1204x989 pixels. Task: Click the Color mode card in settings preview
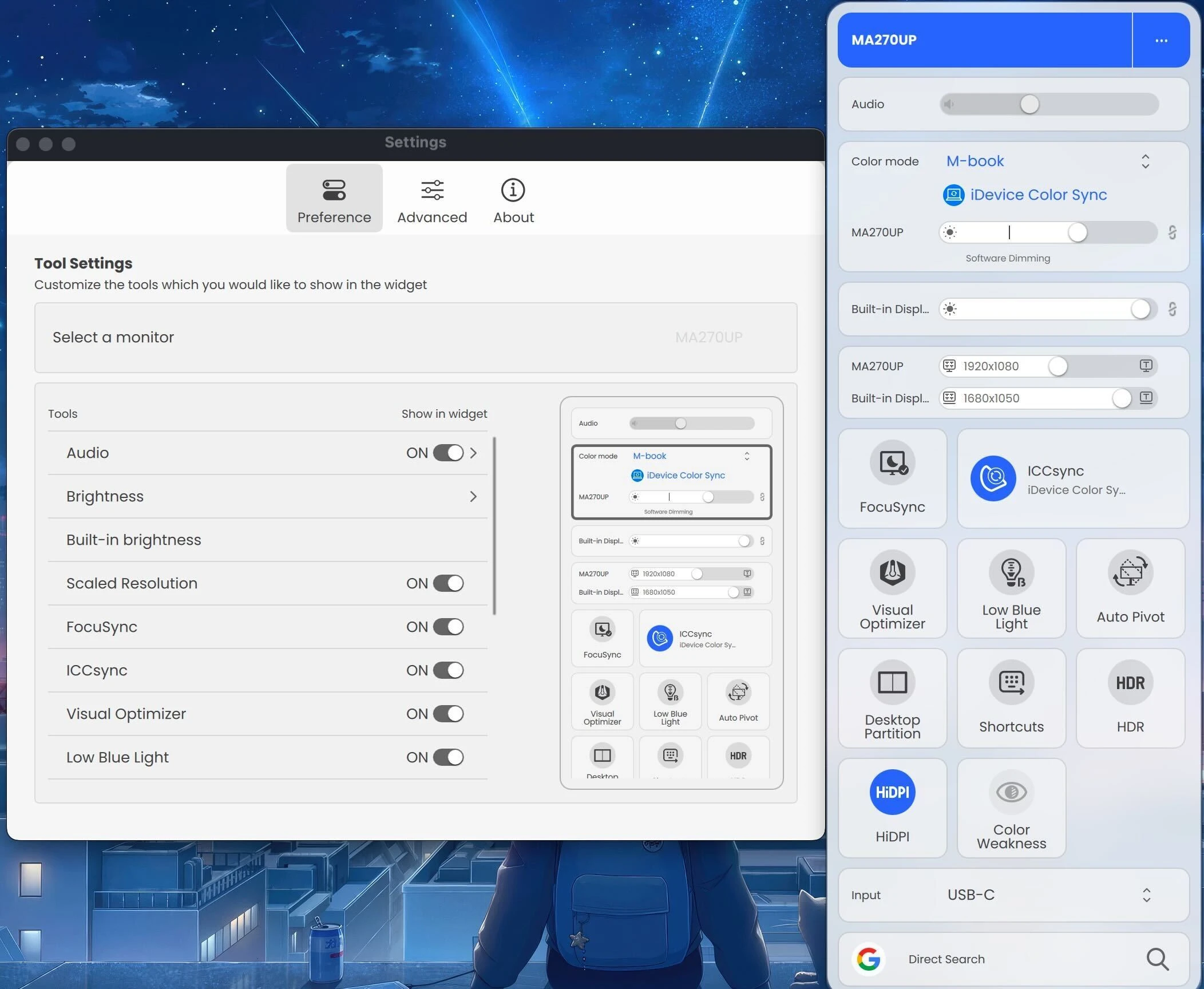[x=671, y=482]
